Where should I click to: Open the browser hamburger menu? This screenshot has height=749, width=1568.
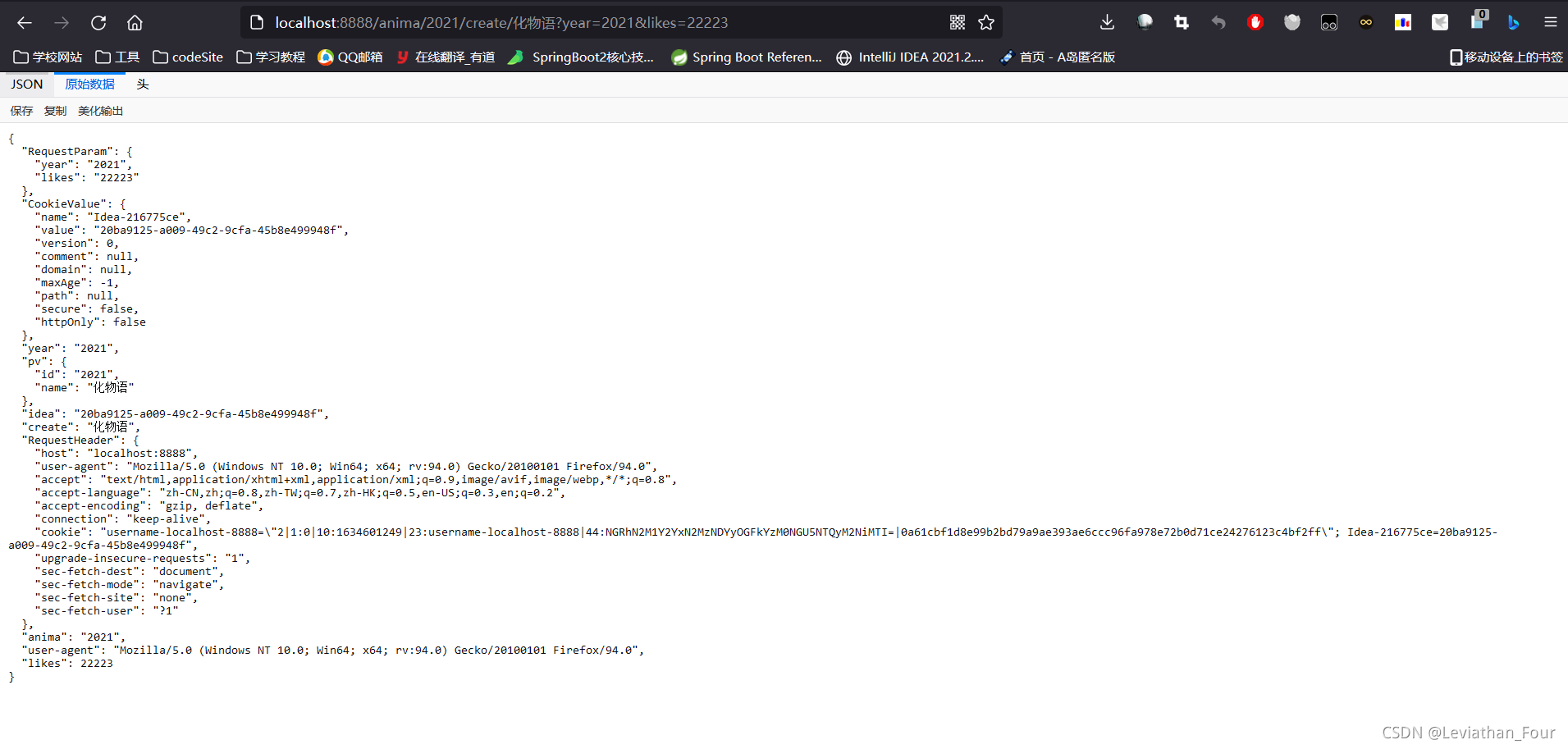click(1551, 23)
